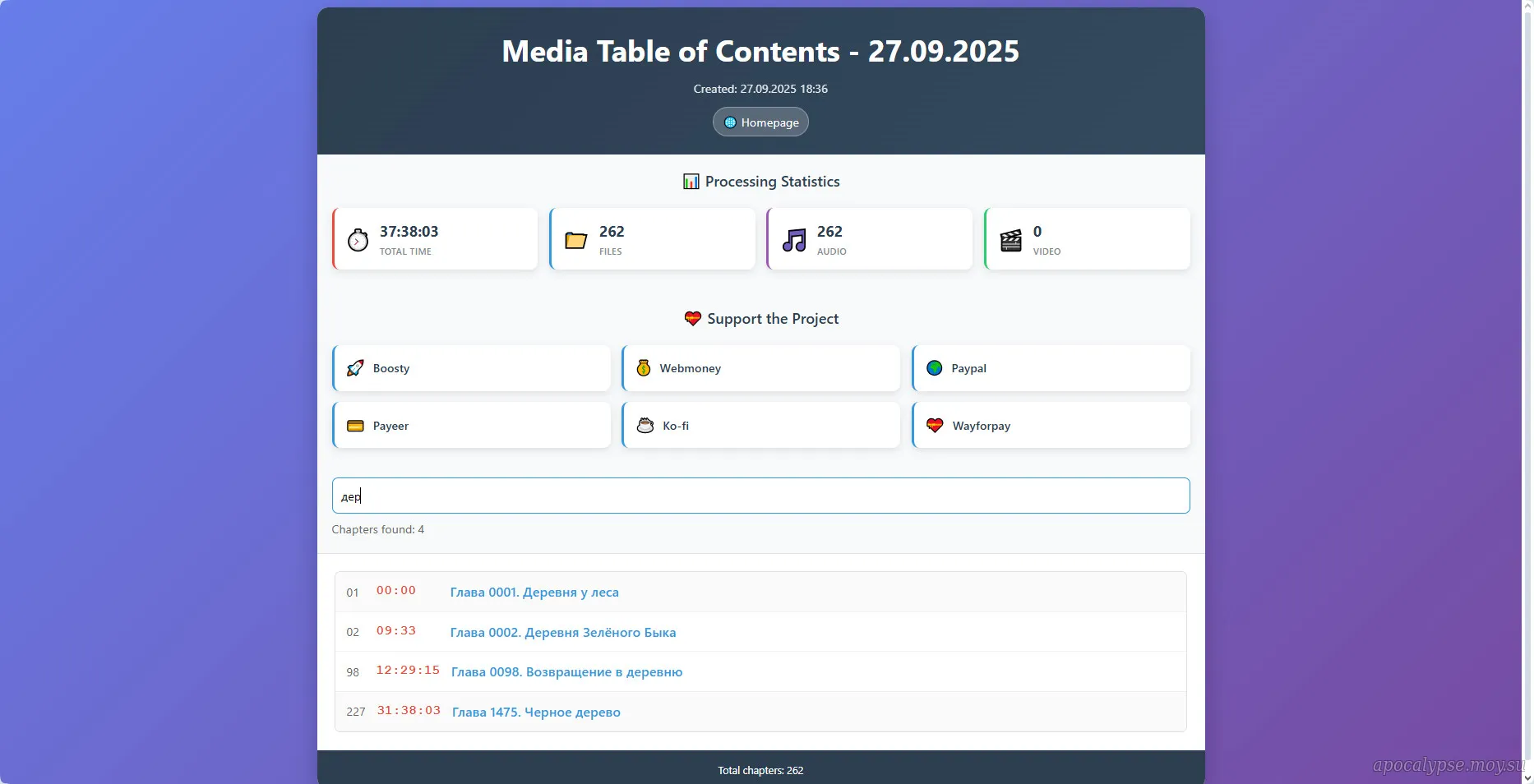Click the clapperboard Video icon

[x=1010, y=240]
